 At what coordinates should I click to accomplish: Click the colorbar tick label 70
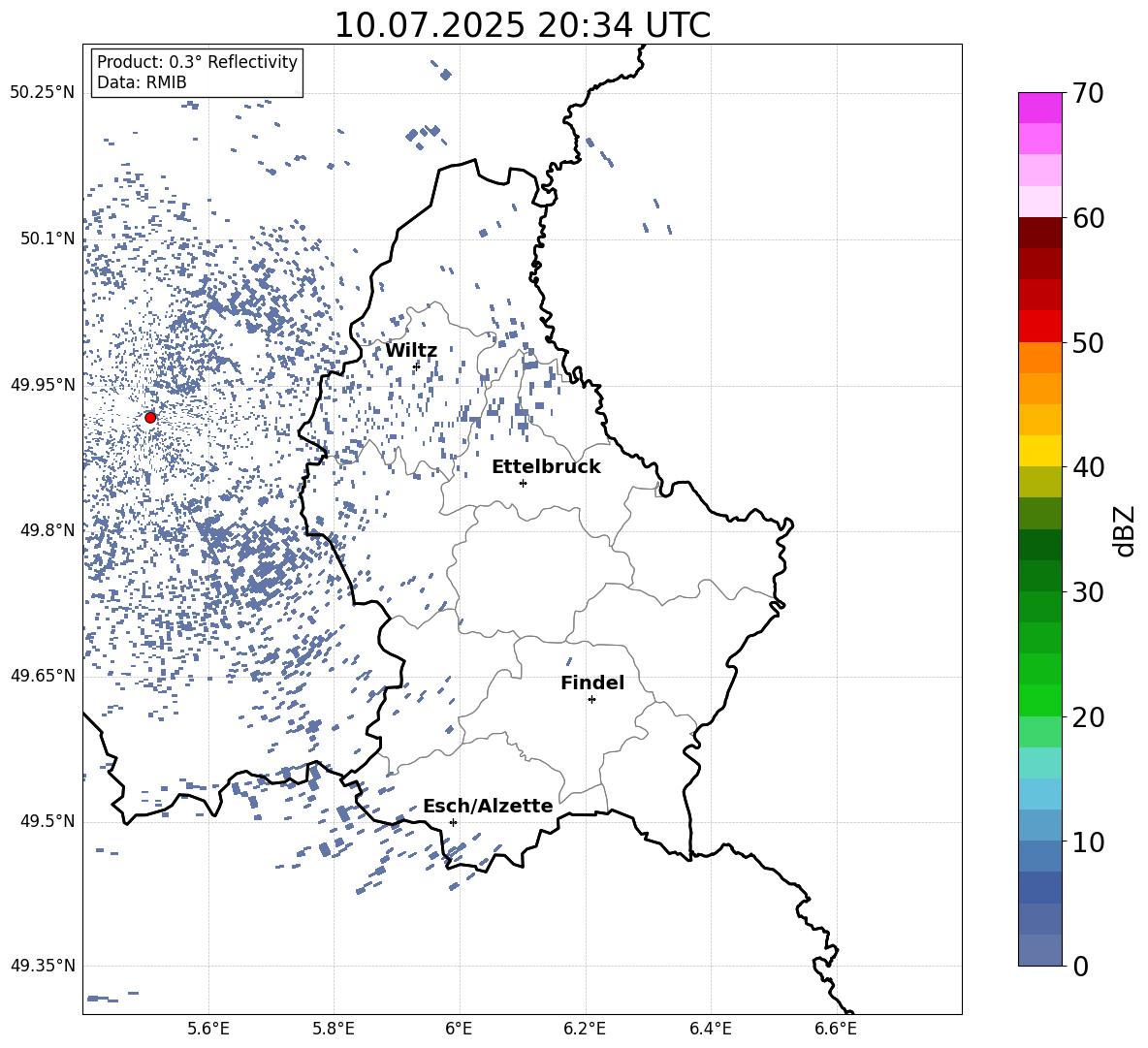1088,93
